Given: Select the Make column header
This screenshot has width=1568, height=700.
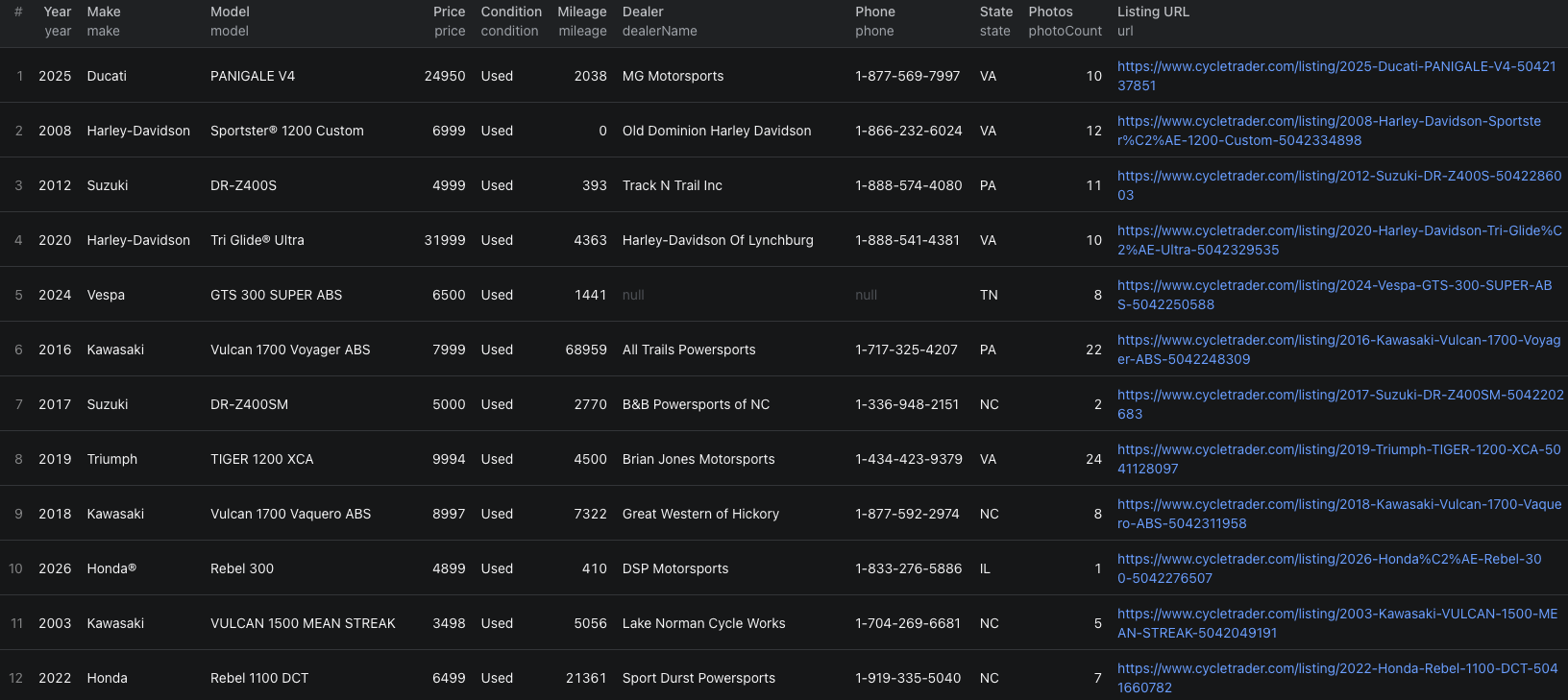Looking at the screenshot, I should [x=104, y=12].
